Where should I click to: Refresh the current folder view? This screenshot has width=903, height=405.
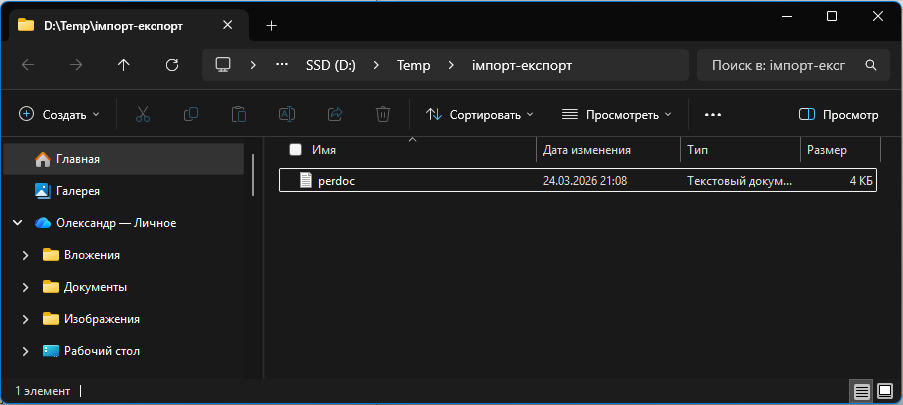point(172,65)
